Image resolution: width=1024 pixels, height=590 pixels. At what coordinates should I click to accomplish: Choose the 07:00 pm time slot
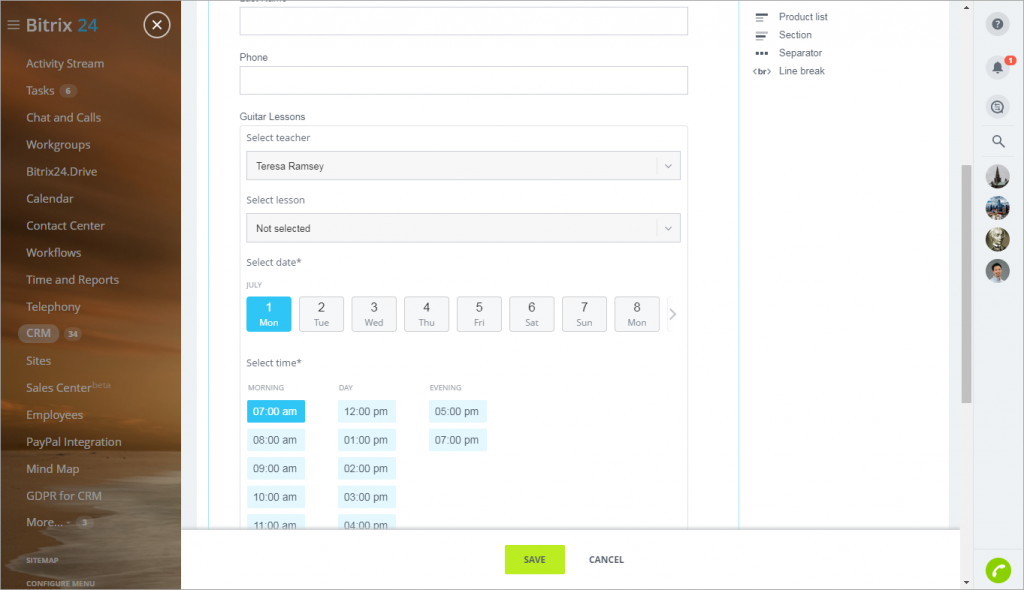click(x=457, y=440)
